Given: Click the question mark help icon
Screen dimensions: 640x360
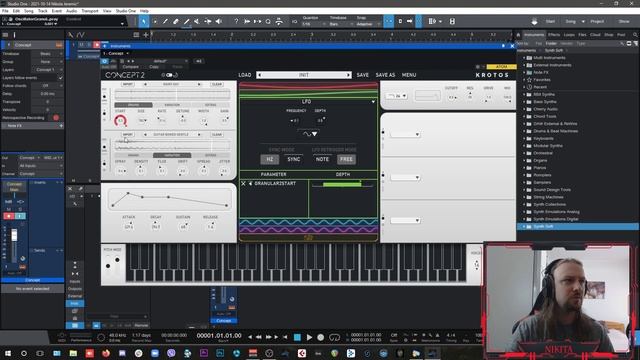Looking at the screenshot, I should coord(236,21).
